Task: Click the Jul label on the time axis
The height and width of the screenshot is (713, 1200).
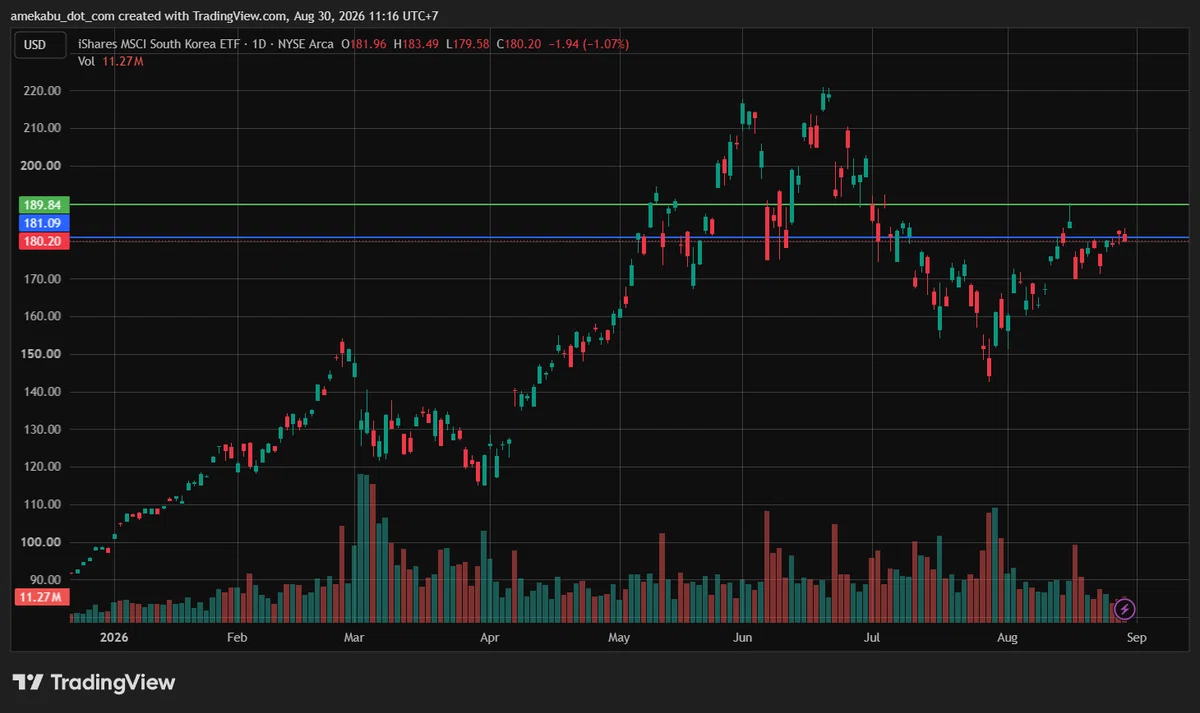Action: [x=872, y=637]
